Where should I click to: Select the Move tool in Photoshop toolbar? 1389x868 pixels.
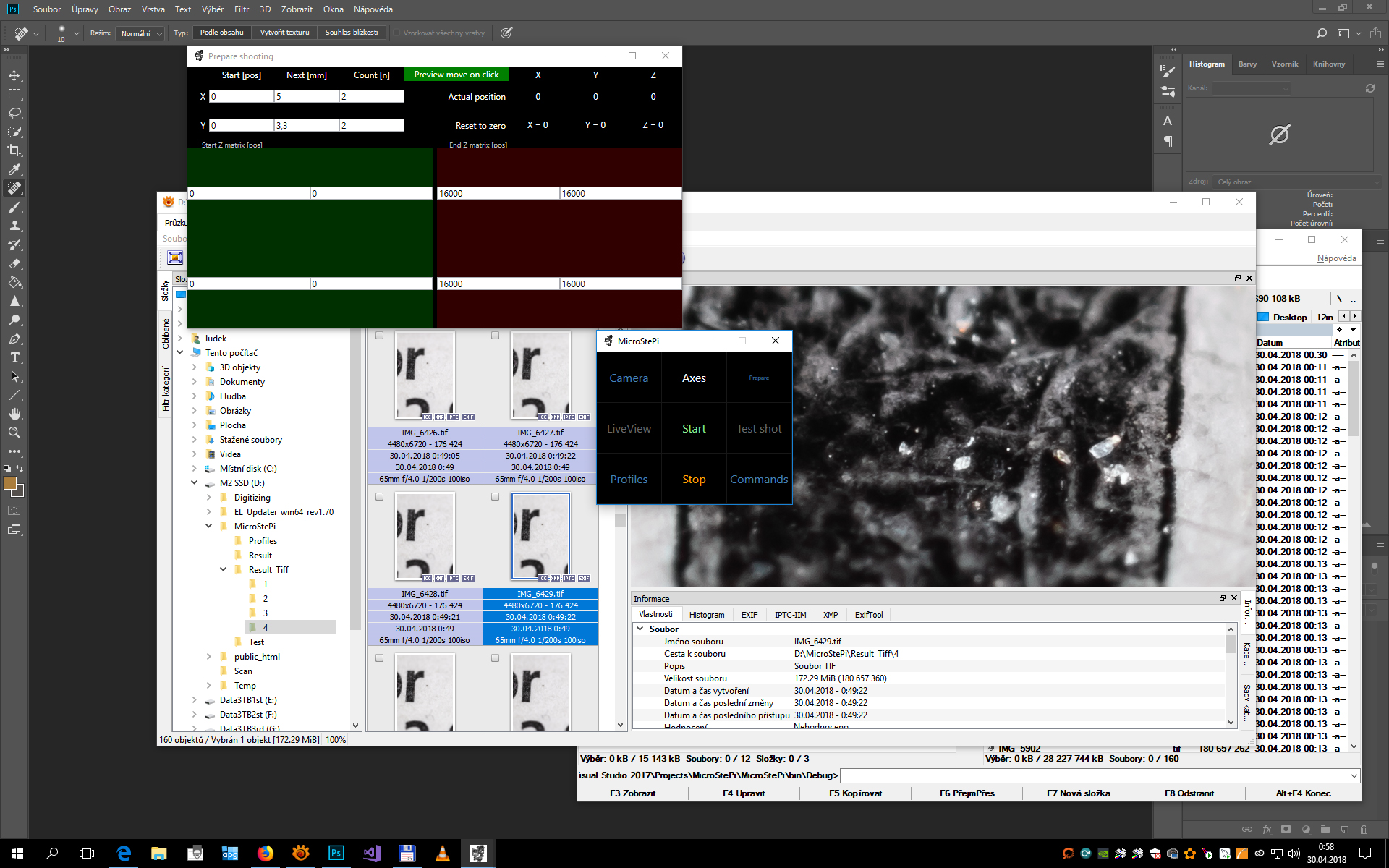pyautogui.click(x=14, y=75)
